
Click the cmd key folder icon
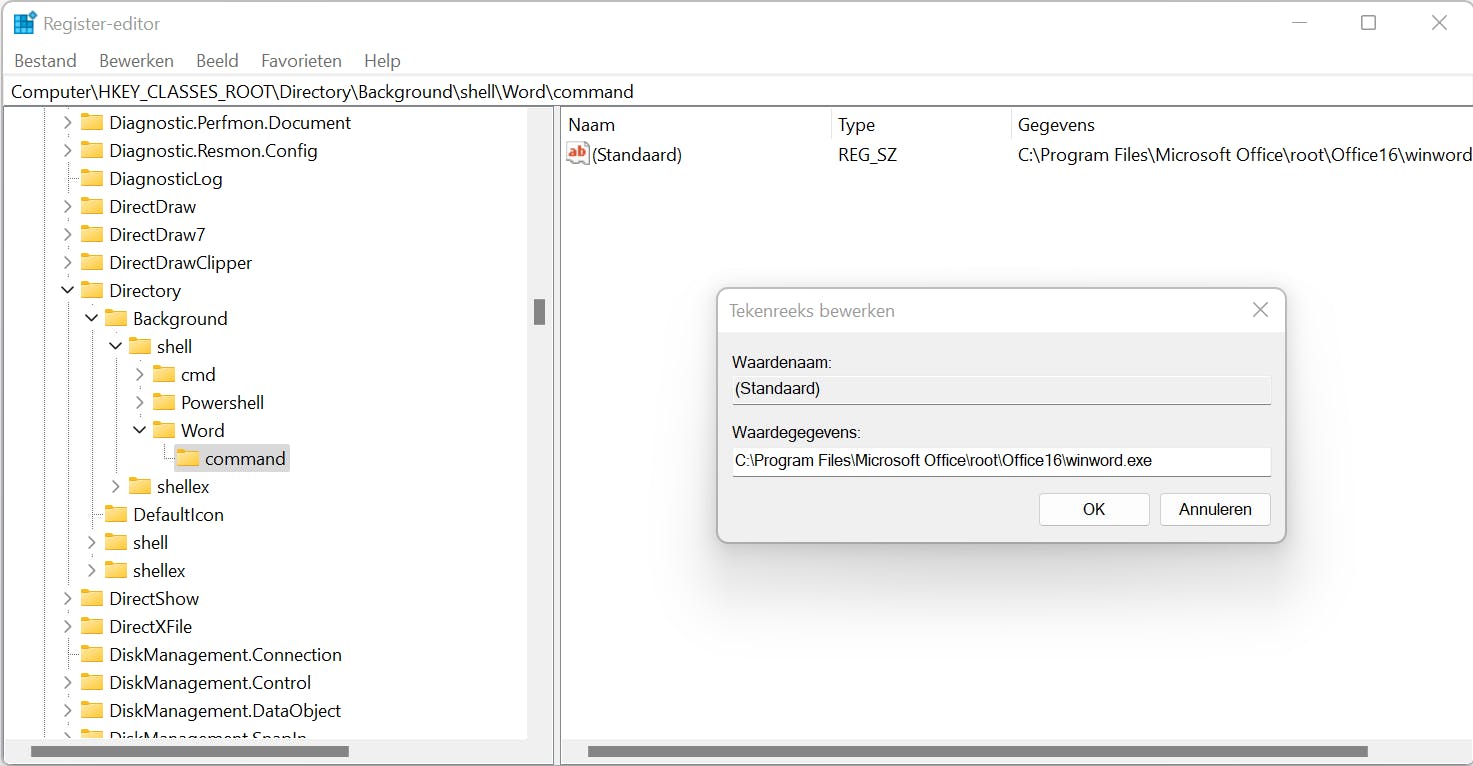tap(164, 375)
